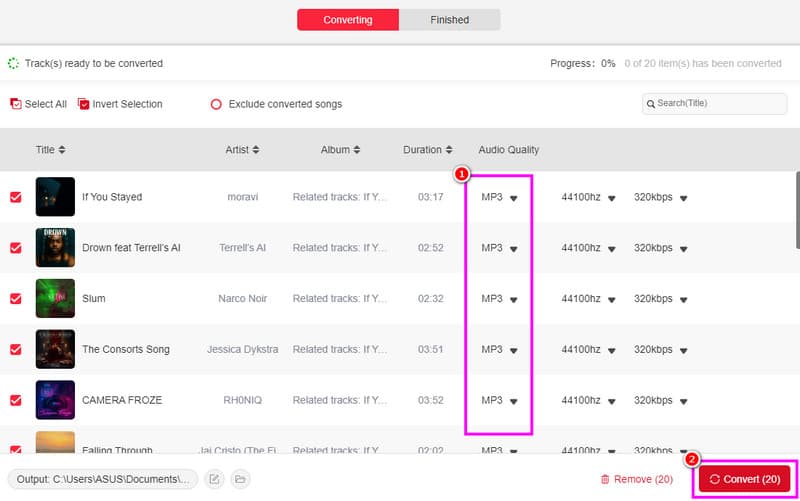Open the output folder icon
The image size is (800, 501).
pos(240,479)
